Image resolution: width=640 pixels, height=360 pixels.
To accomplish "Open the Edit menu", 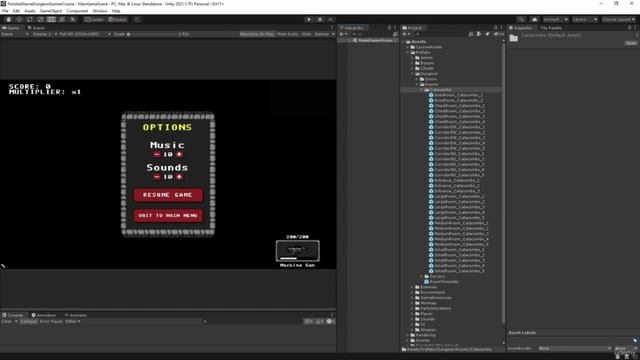I will pyautogui.click(x=16, y=11).
